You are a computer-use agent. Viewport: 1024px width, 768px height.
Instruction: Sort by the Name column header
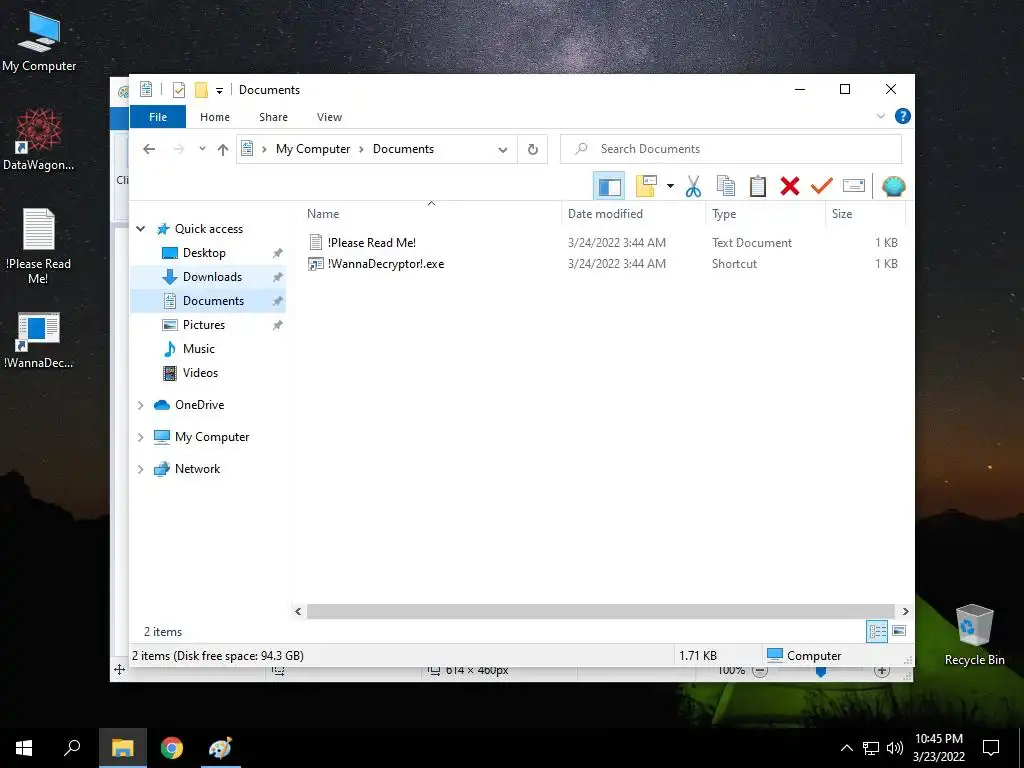coord(431,214)
